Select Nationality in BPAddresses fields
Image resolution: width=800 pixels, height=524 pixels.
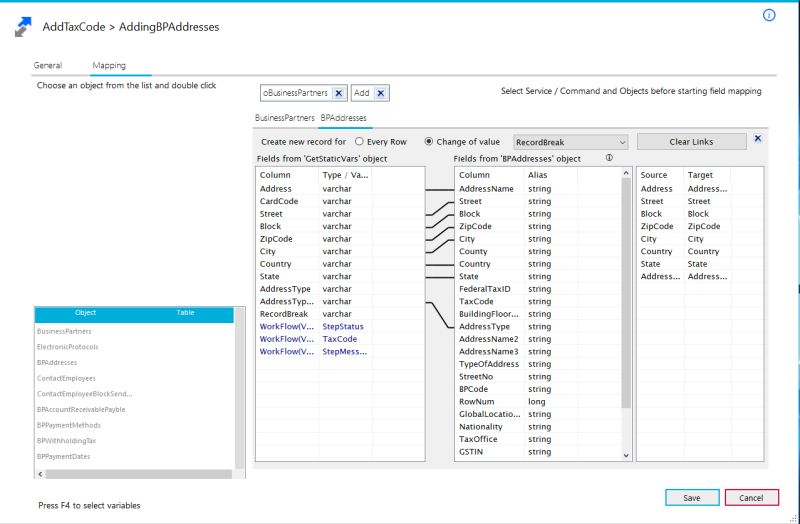(x=538, y=427)
